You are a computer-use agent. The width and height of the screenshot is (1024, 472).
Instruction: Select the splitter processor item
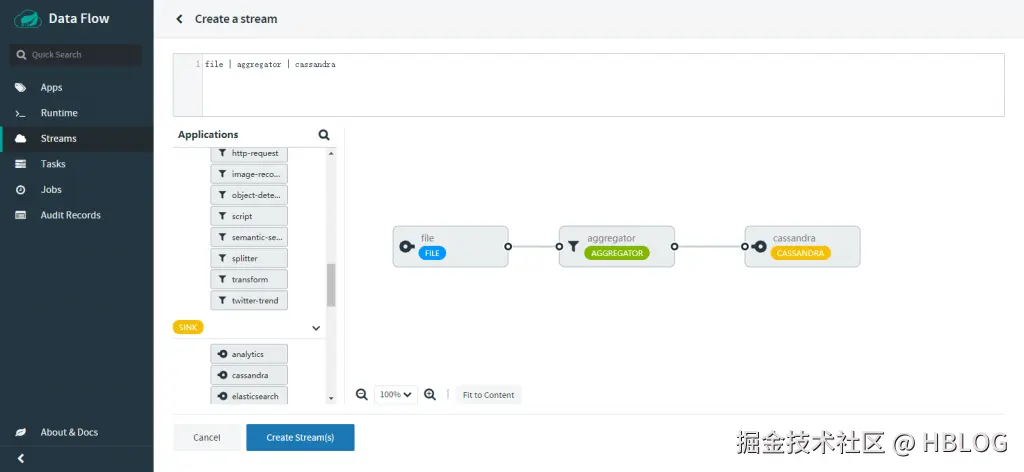click(x=249, y=259)
